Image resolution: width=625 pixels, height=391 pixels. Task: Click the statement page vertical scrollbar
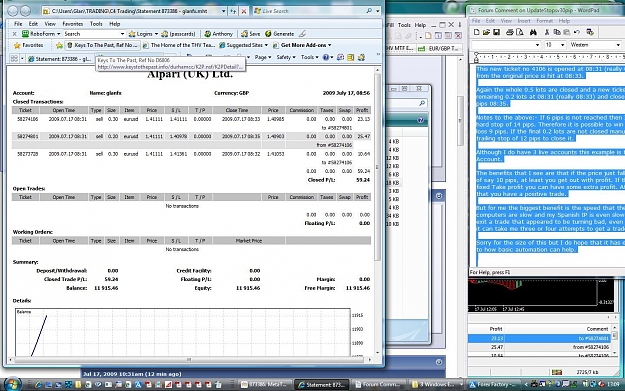click(377, 211)
